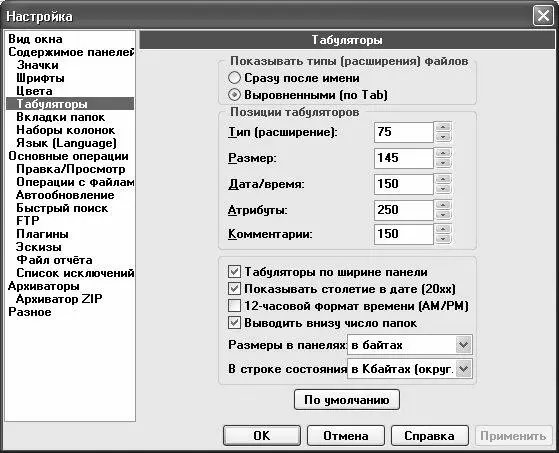Increase the Дата/время spinner value
This screenshot has height=453, width=559.
443,179
